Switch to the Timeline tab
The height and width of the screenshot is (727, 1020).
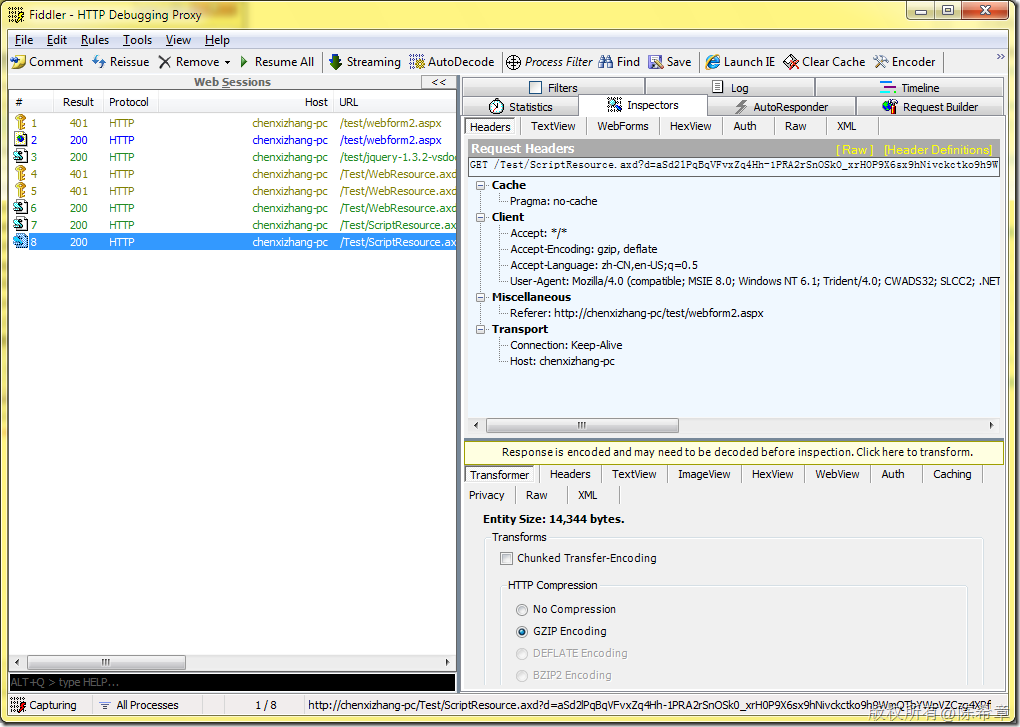(x=909, y=87)
